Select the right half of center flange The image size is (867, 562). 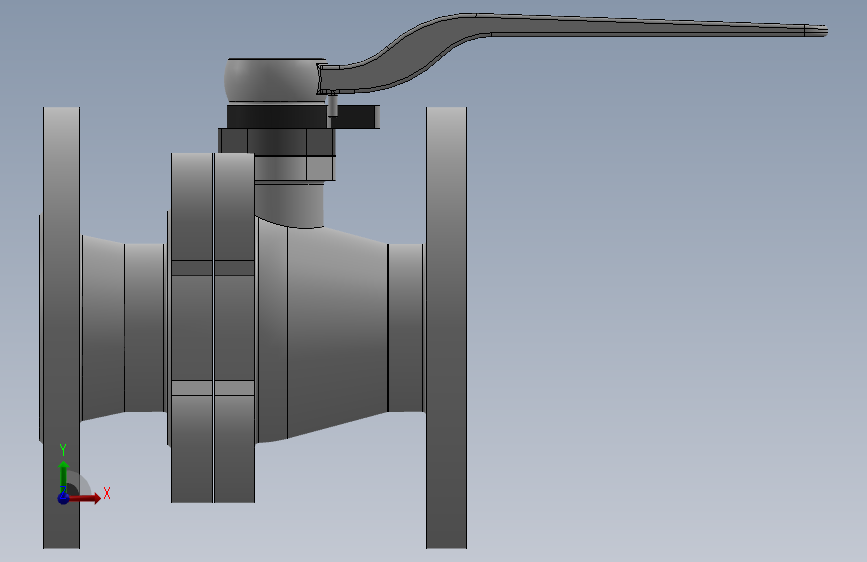click(x=234, y=327)
